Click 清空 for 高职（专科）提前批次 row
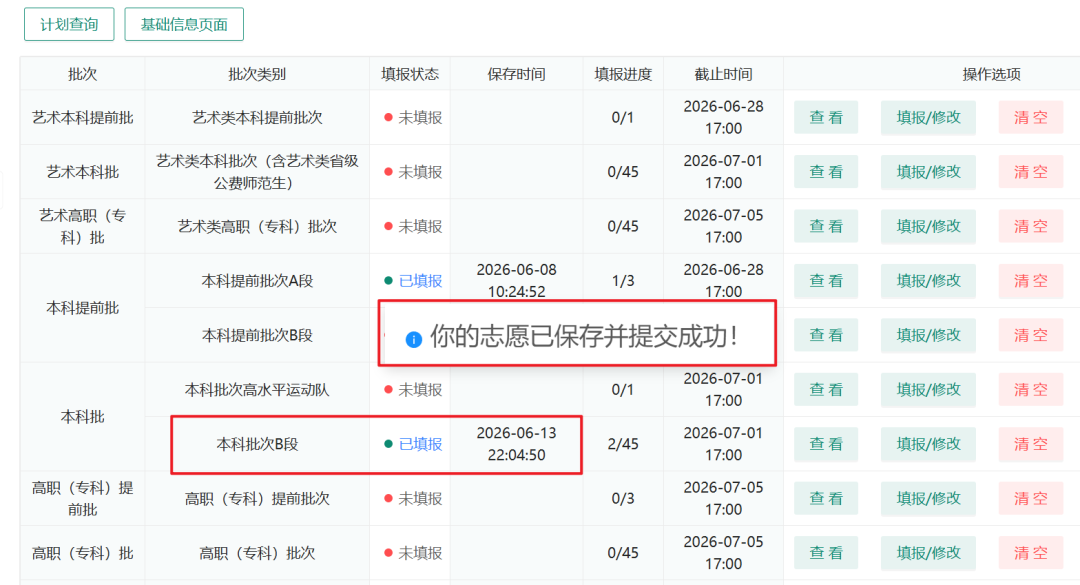The height and width of the screenshot is (585, 1080). pyautogui.click(x=1030, y=498)
